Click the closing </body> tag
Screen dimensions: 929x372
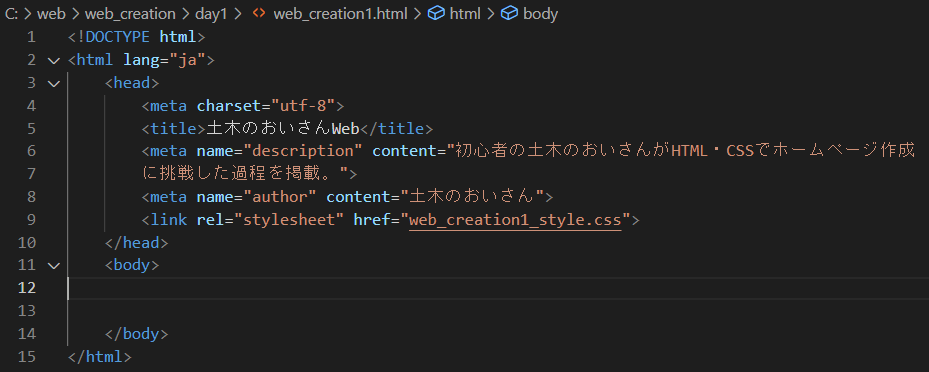(136, 333)
